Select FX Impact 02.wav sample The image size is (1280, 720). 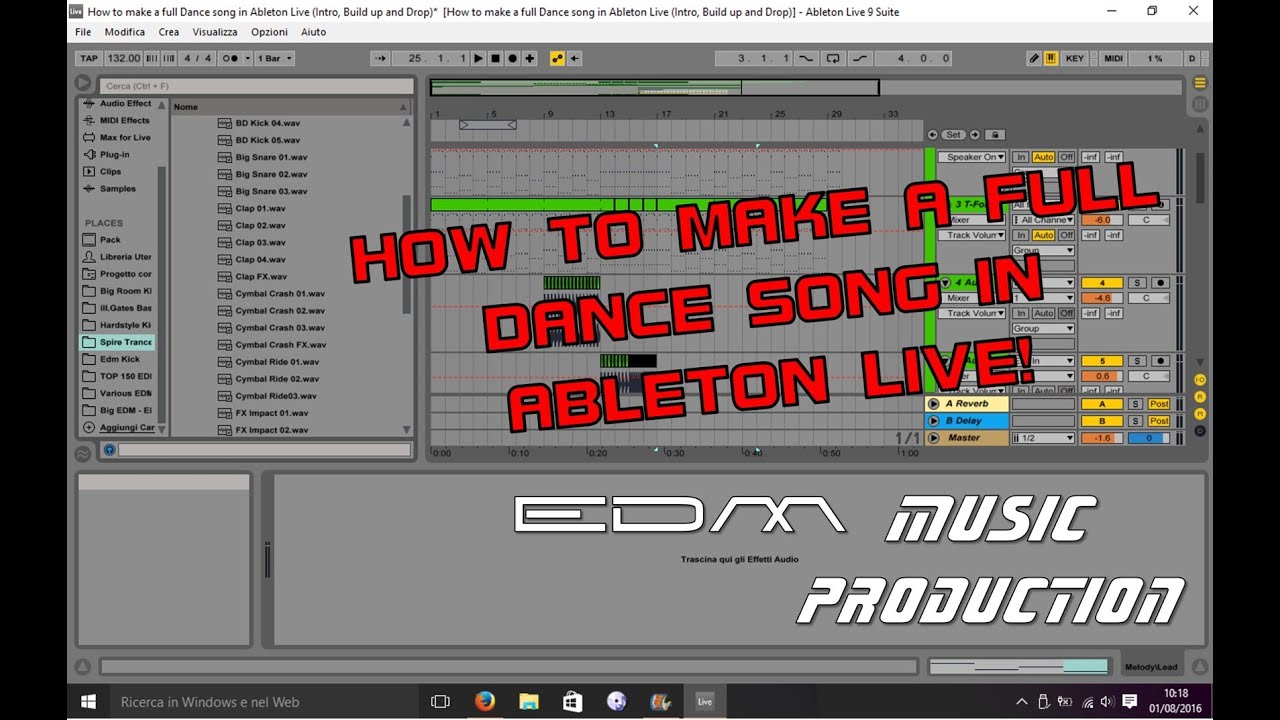click(x=264, y=430)
